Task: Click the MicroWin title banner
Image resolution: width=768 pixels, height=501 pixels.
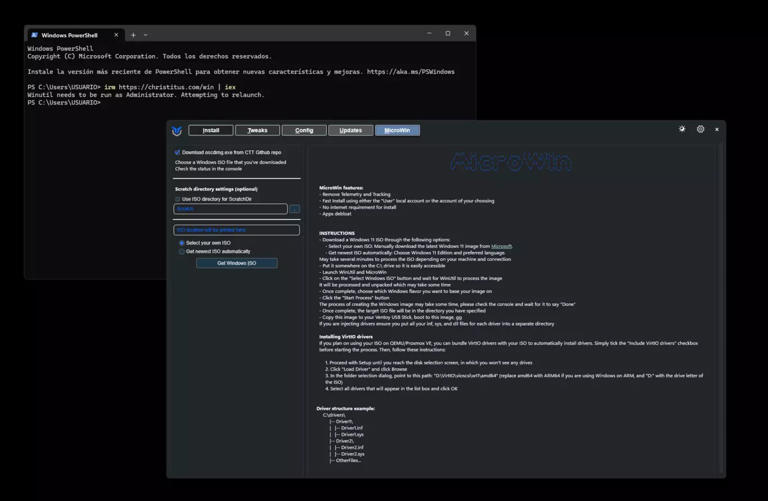Action: [511, 162]
